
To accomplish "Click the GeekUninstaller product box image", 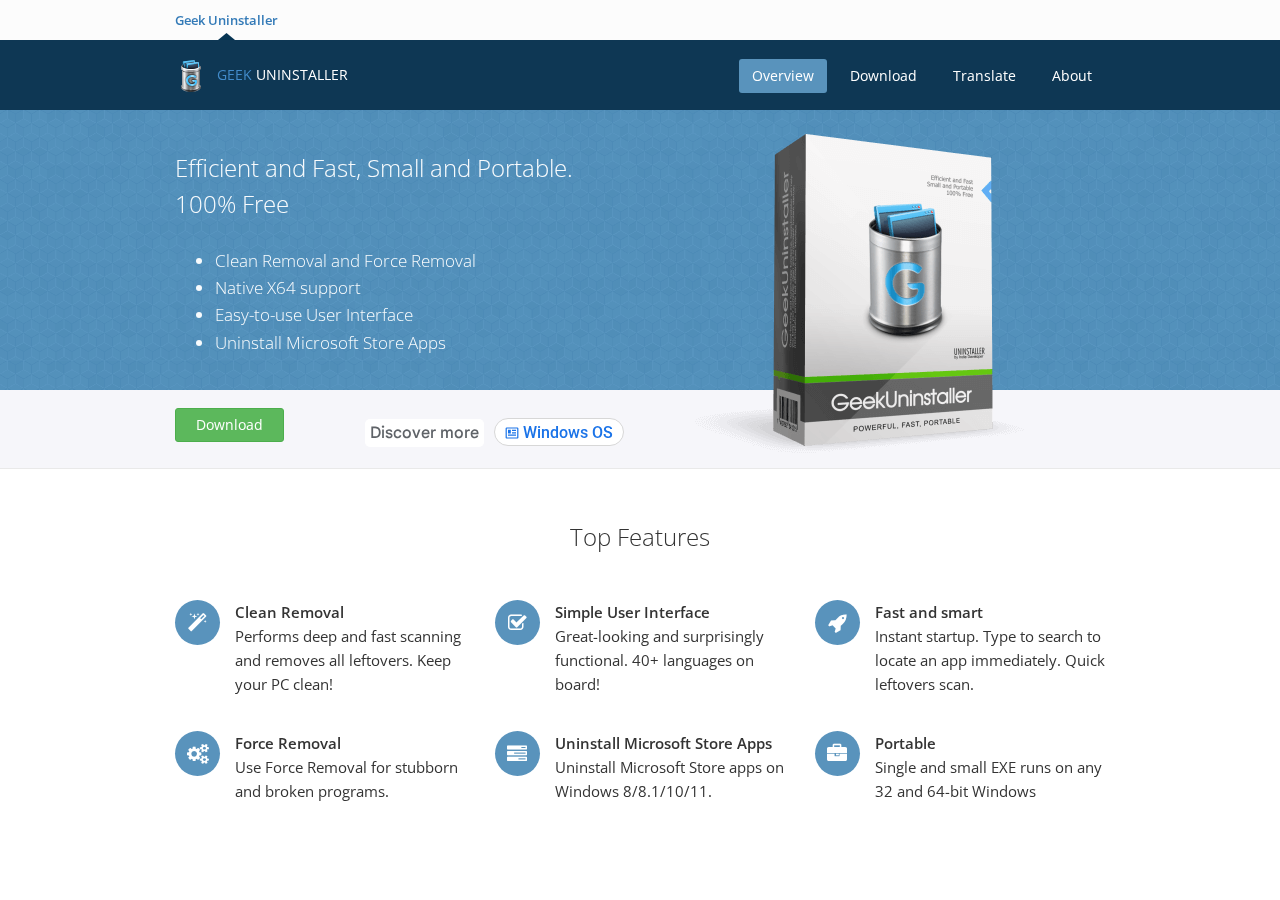I will tap(882, 290).
